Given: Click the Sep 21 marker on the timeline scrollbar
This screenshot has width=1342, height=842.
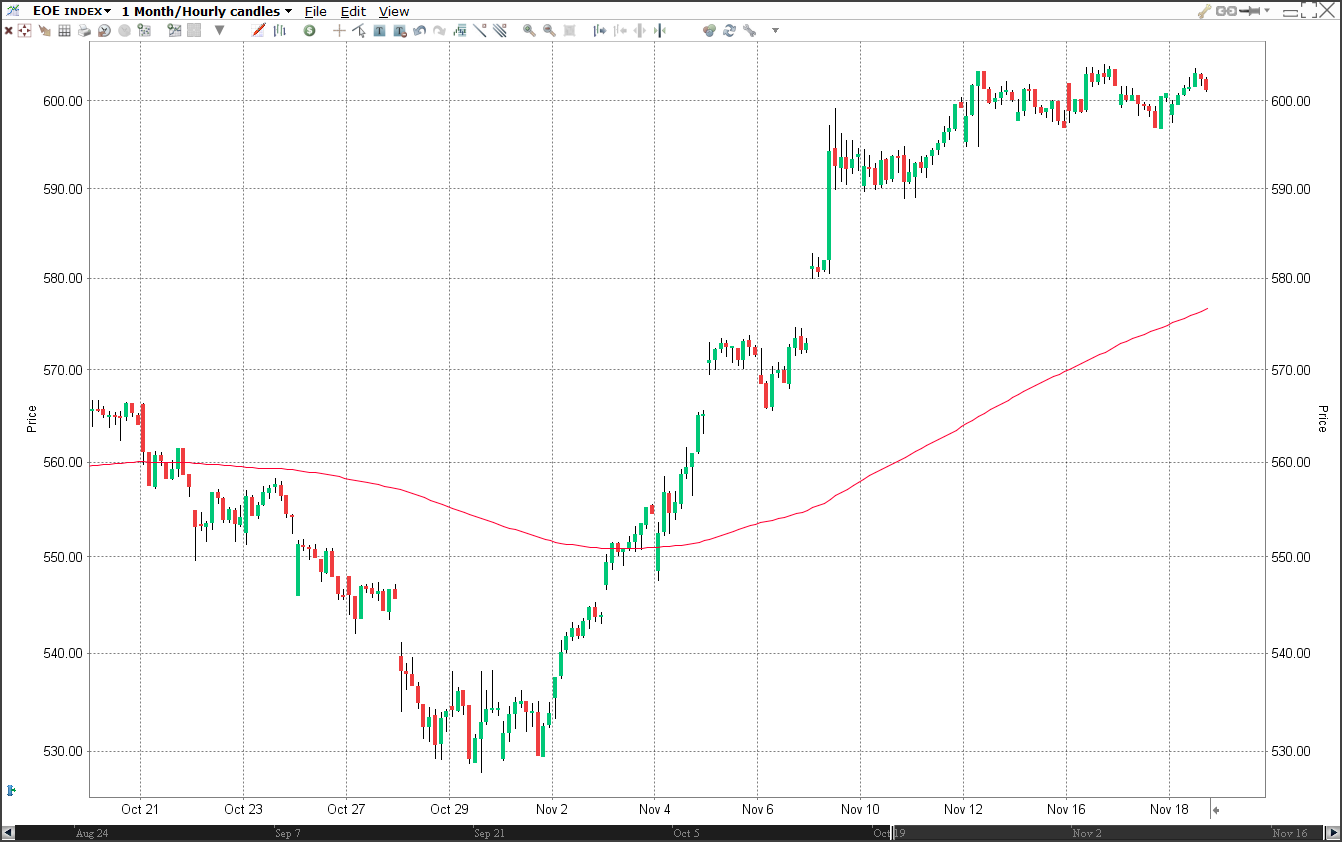Looking at the screenshot, I should click(x=488, y=833).
